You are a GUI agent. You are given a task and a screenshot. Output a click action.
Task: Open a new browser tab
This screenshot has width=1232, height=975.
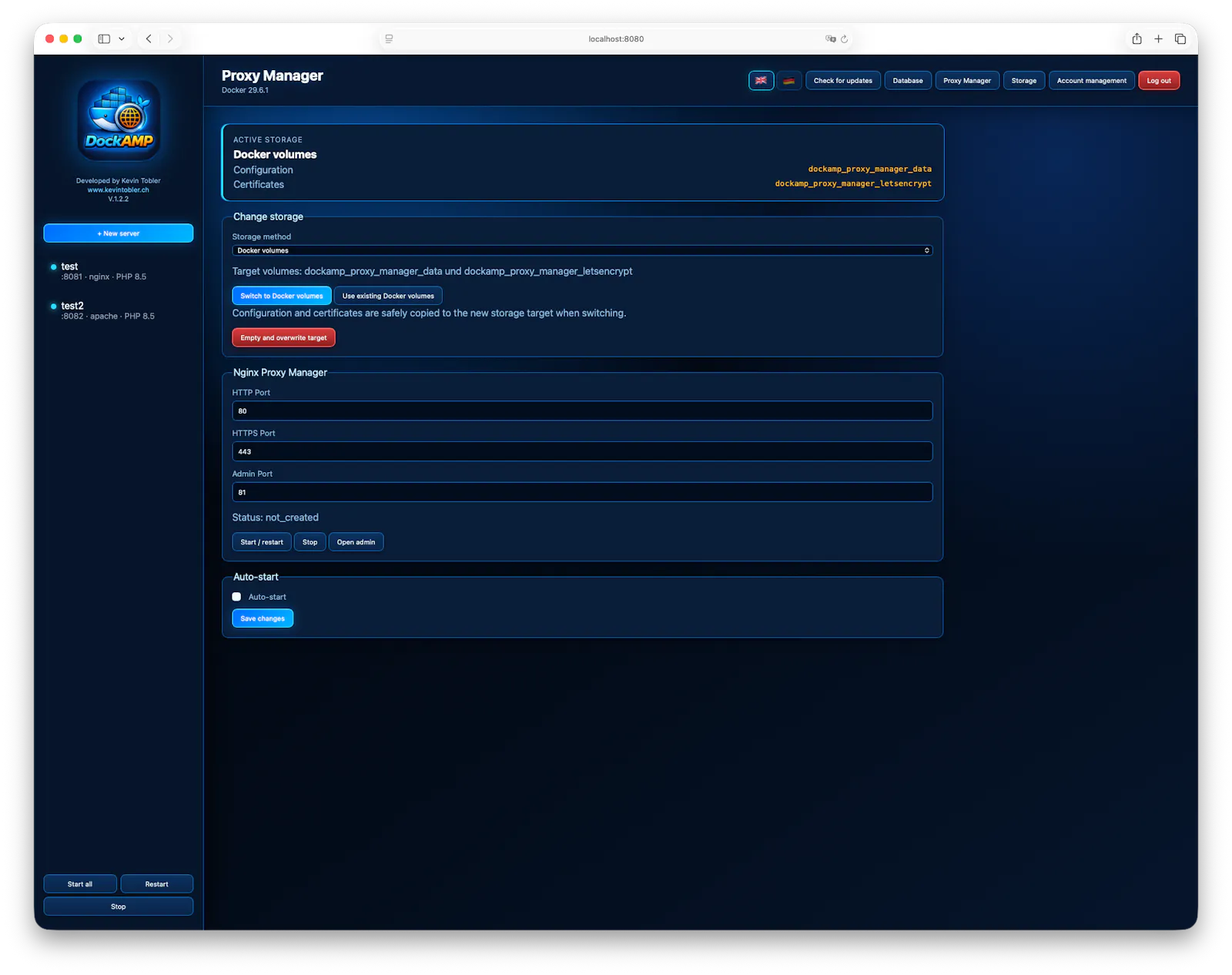click(1158, 39)
